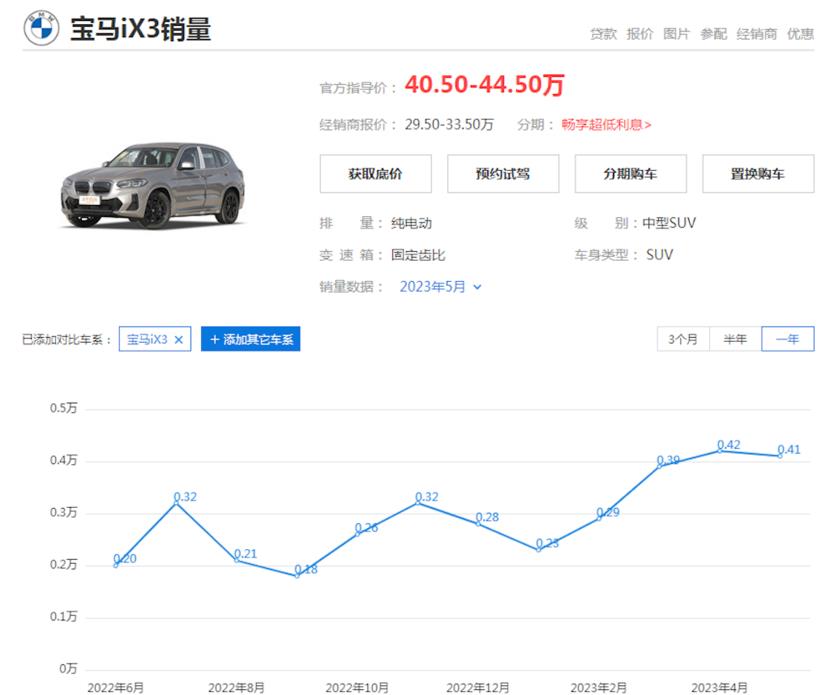Click the 0.42 peak data point

tap(720, 451)
